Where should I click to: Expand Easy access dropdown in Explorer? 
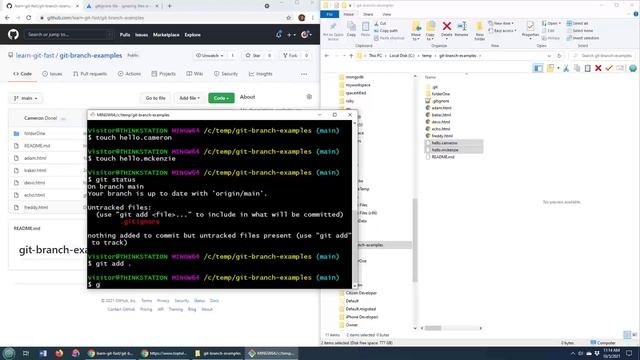tap(502, 31)
